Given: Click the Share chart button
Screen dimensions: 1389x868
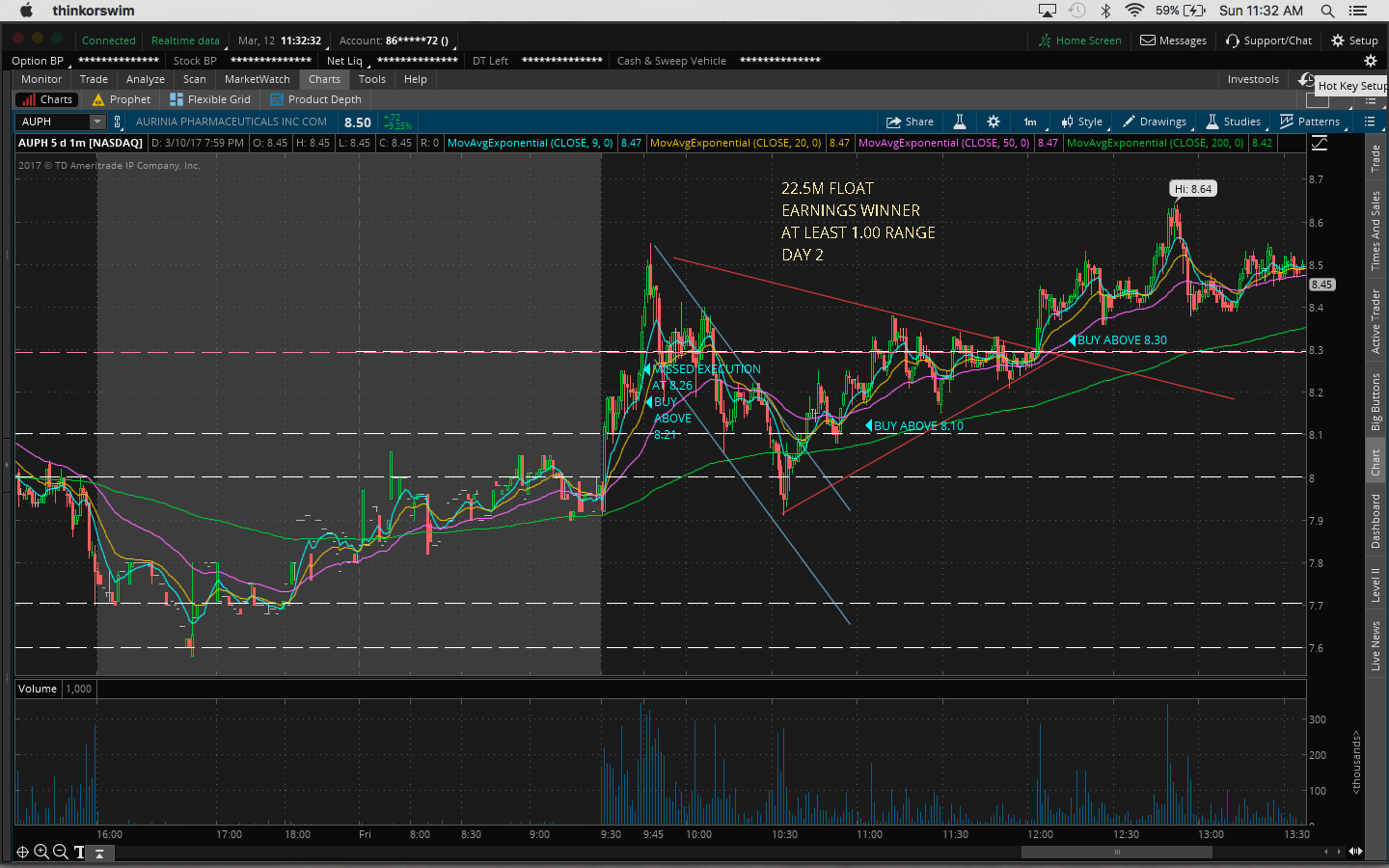Looking at the screenshot, I should (x=910, y=122).
